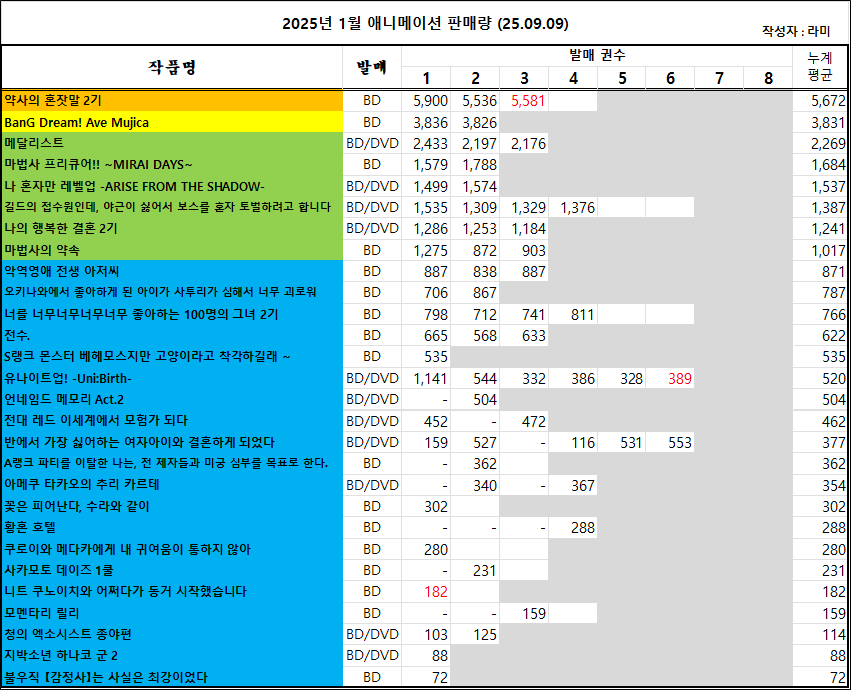Click the '발매' column header
Viewport: 851px width, 690px height.
point(372,67)
